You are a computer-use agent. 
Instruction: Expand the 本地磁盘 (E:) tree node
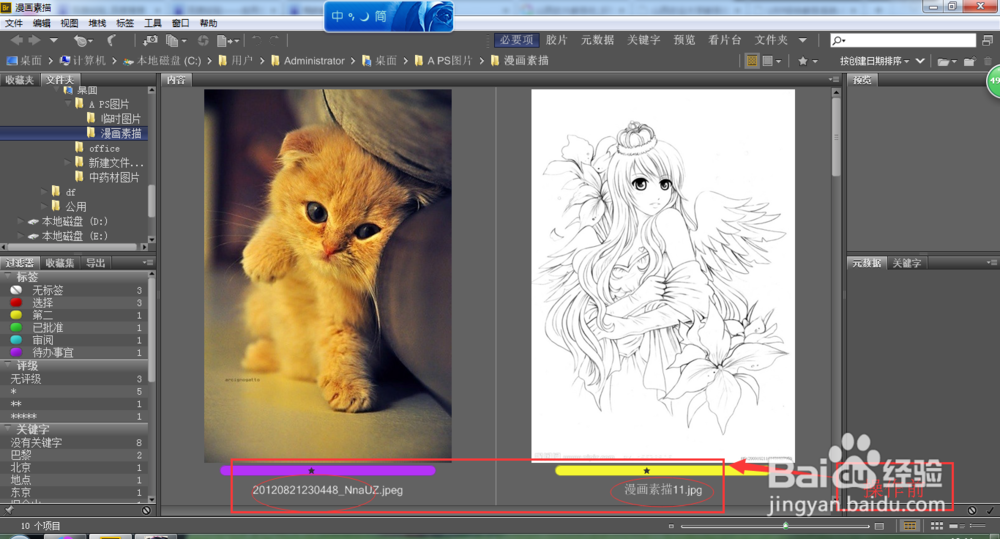coord(21,236)
